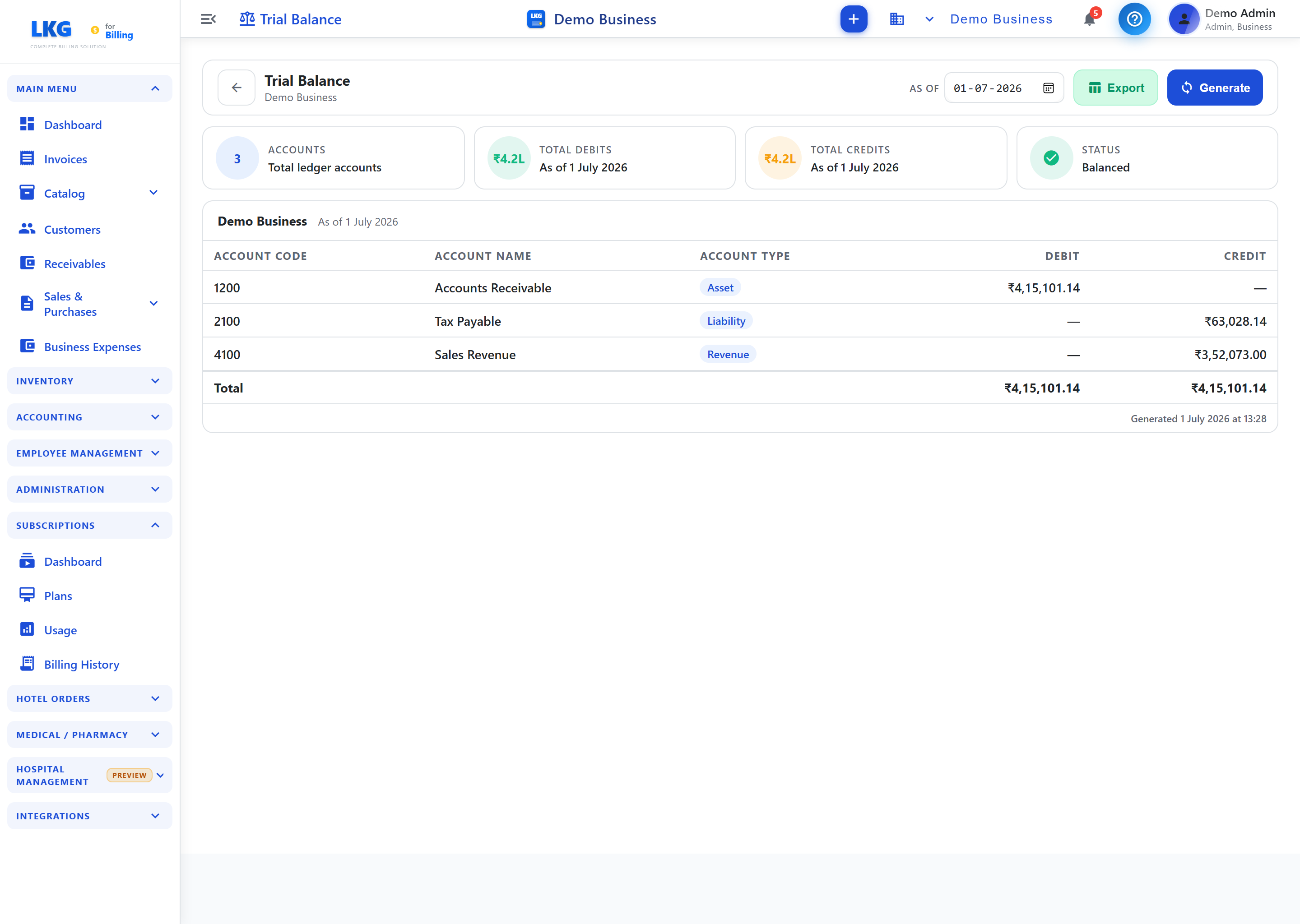The image size is (1300, 924).
Task: Click the Trial Balance scales icon
Action: (247, 19)
